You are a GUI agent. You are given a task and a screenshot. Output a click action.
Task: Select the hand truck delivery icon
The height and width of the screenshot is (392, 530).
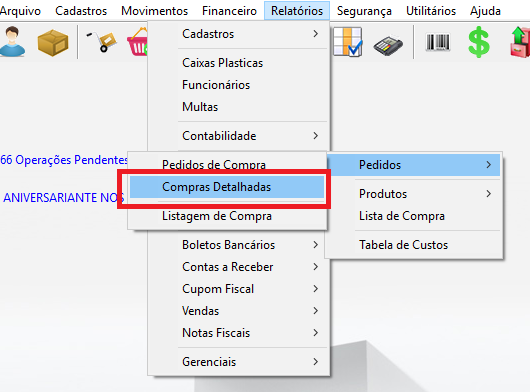pyautogui.click(x=101, y=42)
